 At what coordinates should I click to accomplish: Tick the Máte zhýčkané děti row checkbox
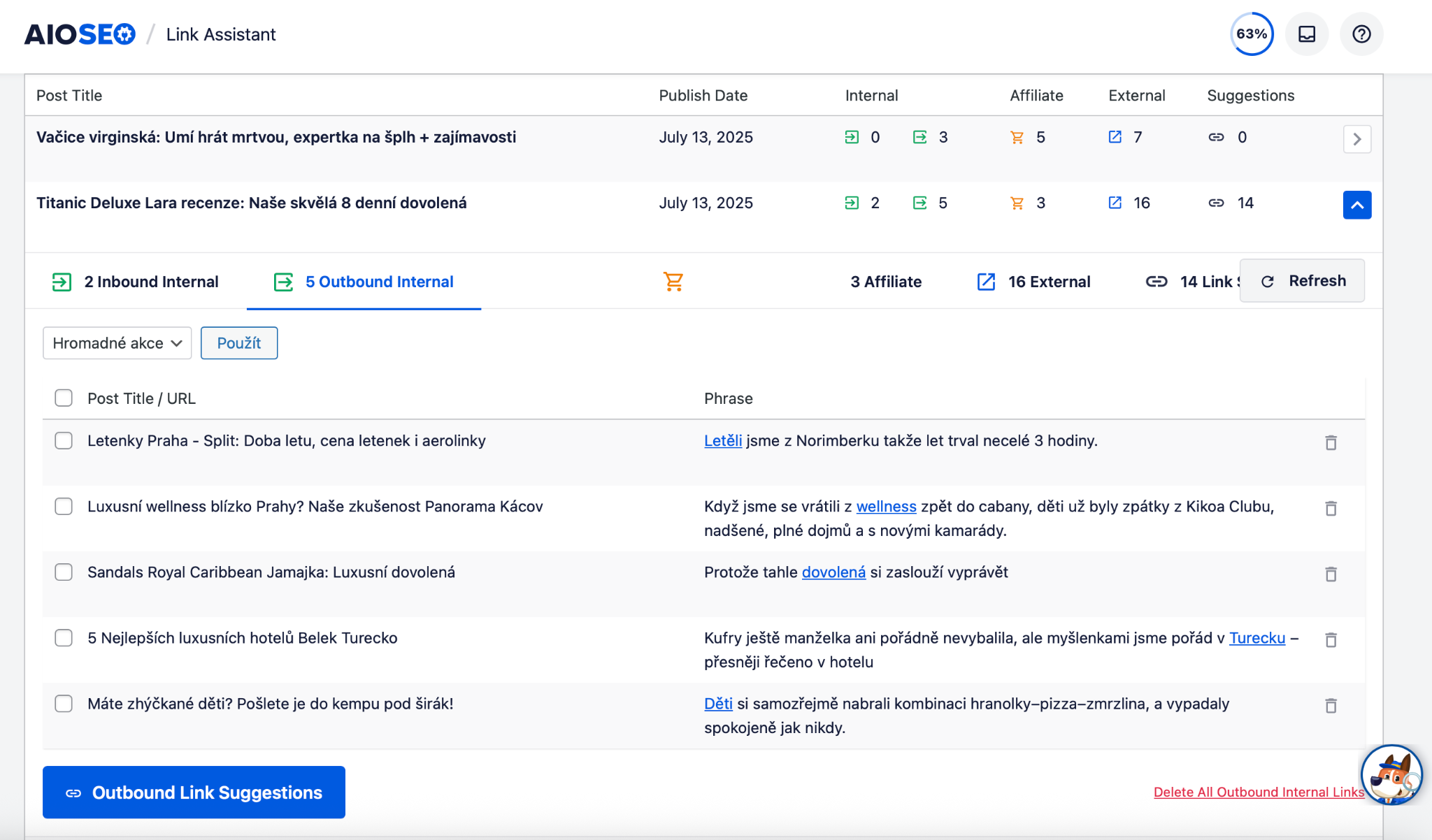64,703
